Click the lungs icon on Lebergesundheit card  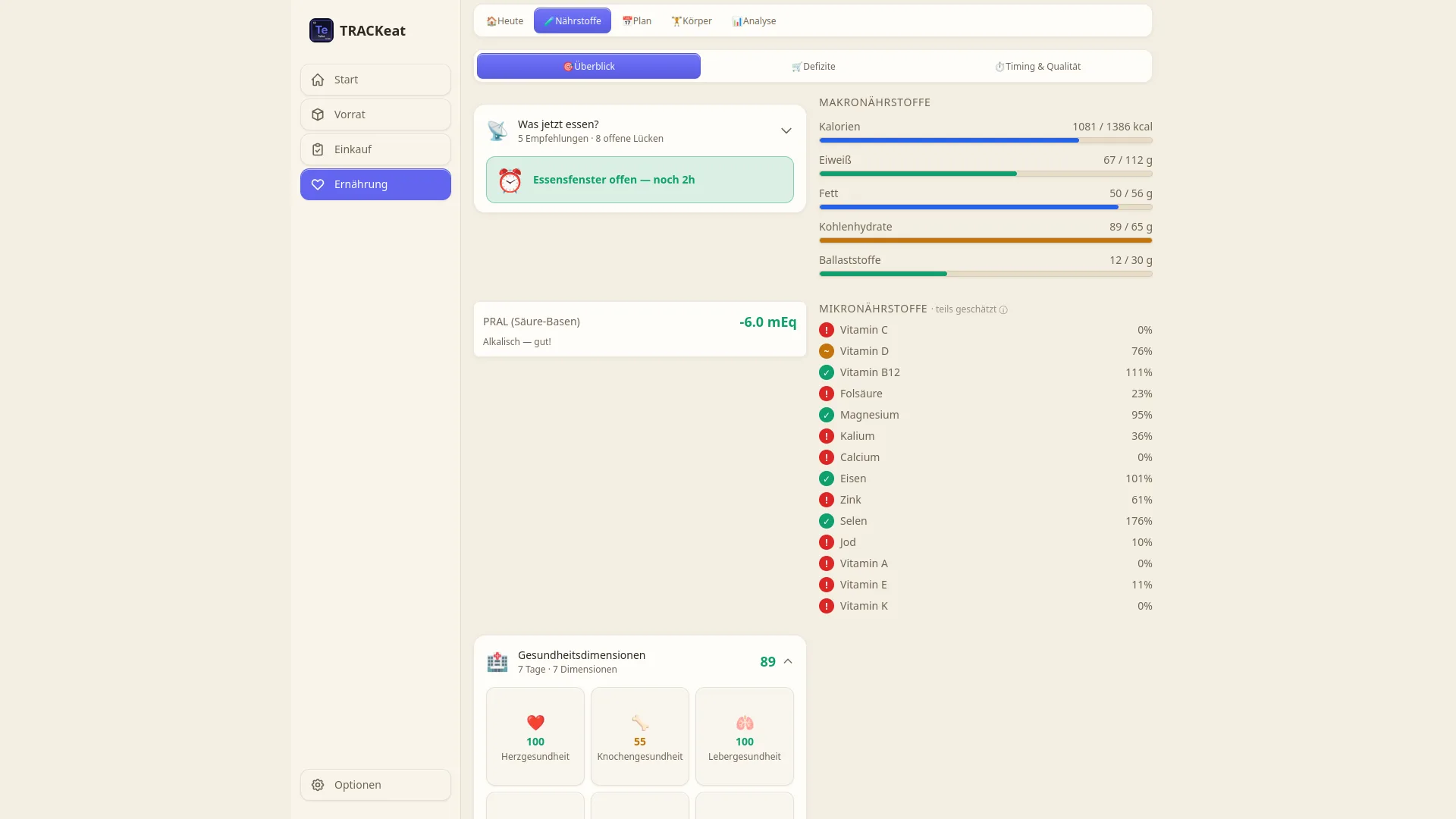(x=745, y=723)
